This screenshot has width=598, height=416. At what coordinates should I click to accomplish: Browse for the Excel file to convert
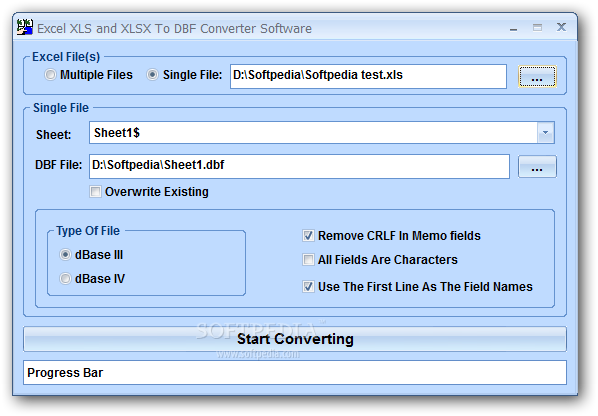coord(537,76)
